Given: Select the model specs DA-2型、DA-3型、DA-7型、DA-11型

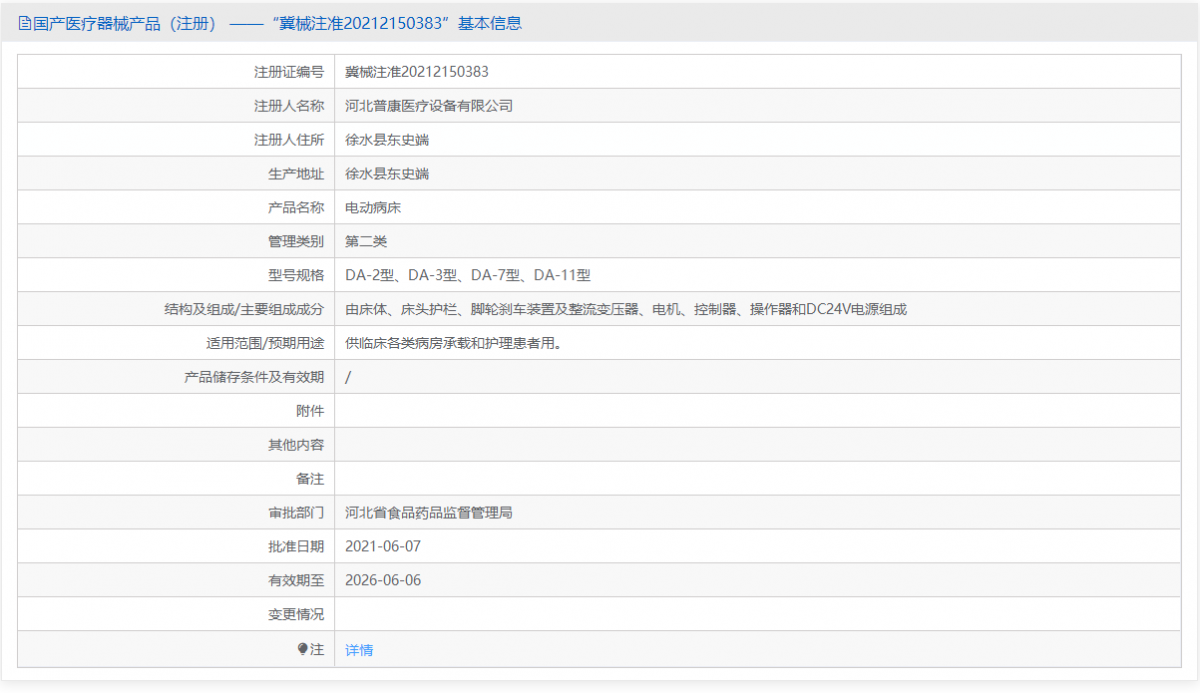Looking at the screenshot, I should click(x=468, y=276).
